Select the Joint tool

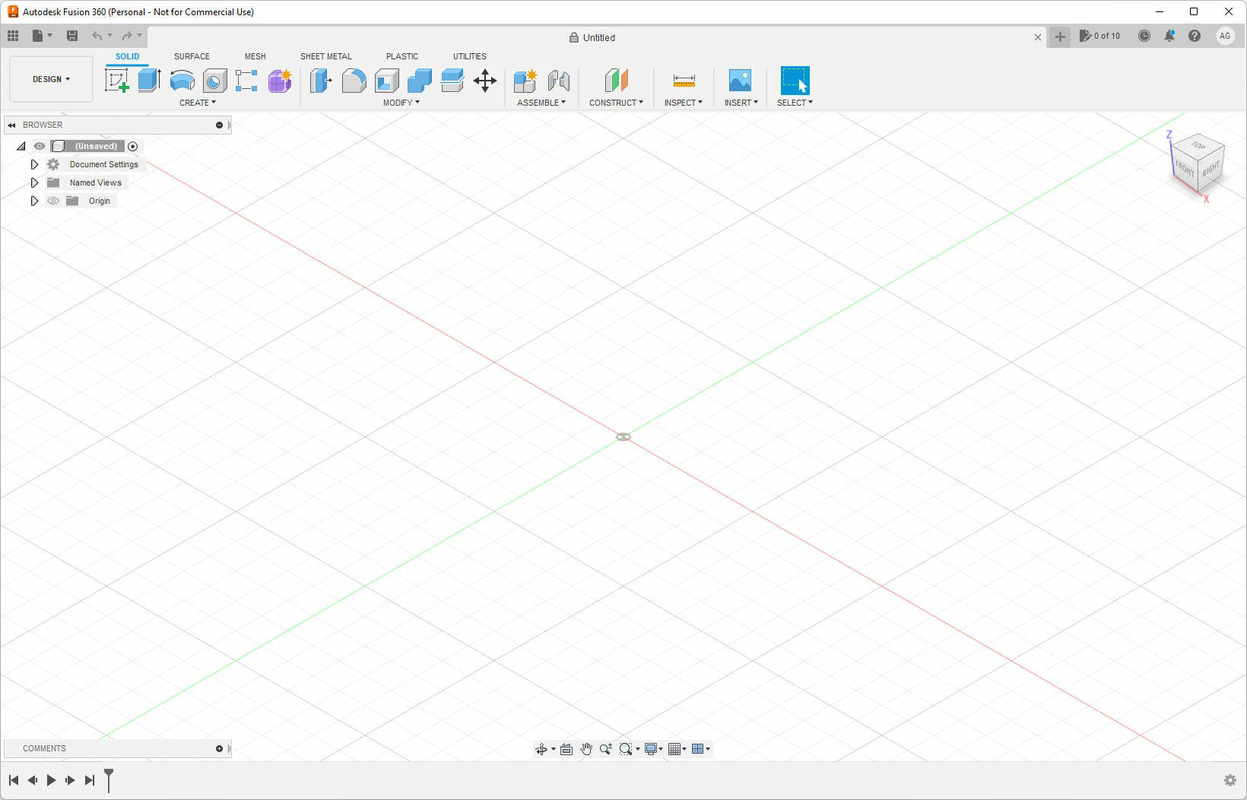[558, 81]
